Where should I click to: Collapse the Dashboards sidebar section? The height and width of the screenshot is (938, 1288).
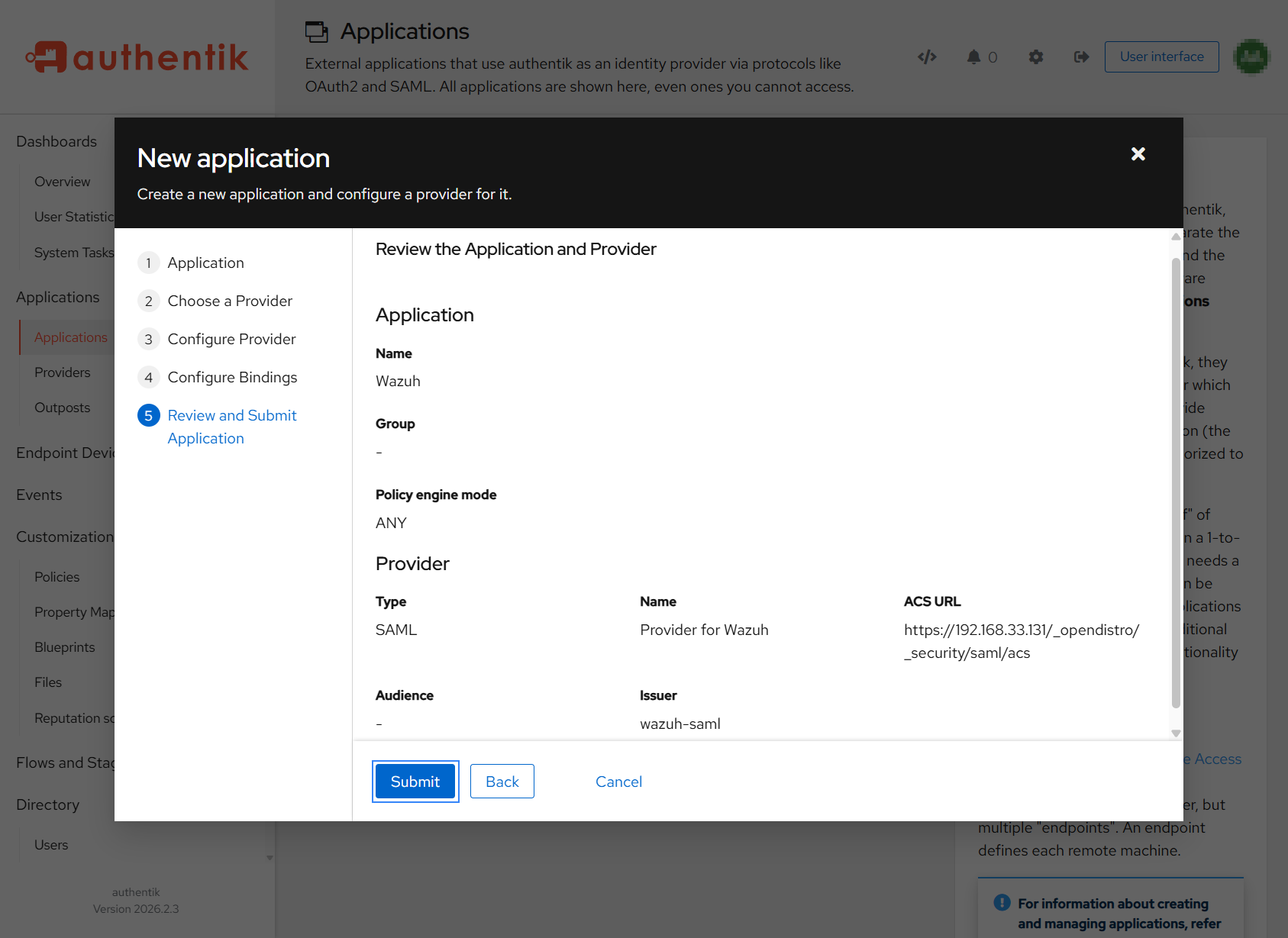(56, 142)
